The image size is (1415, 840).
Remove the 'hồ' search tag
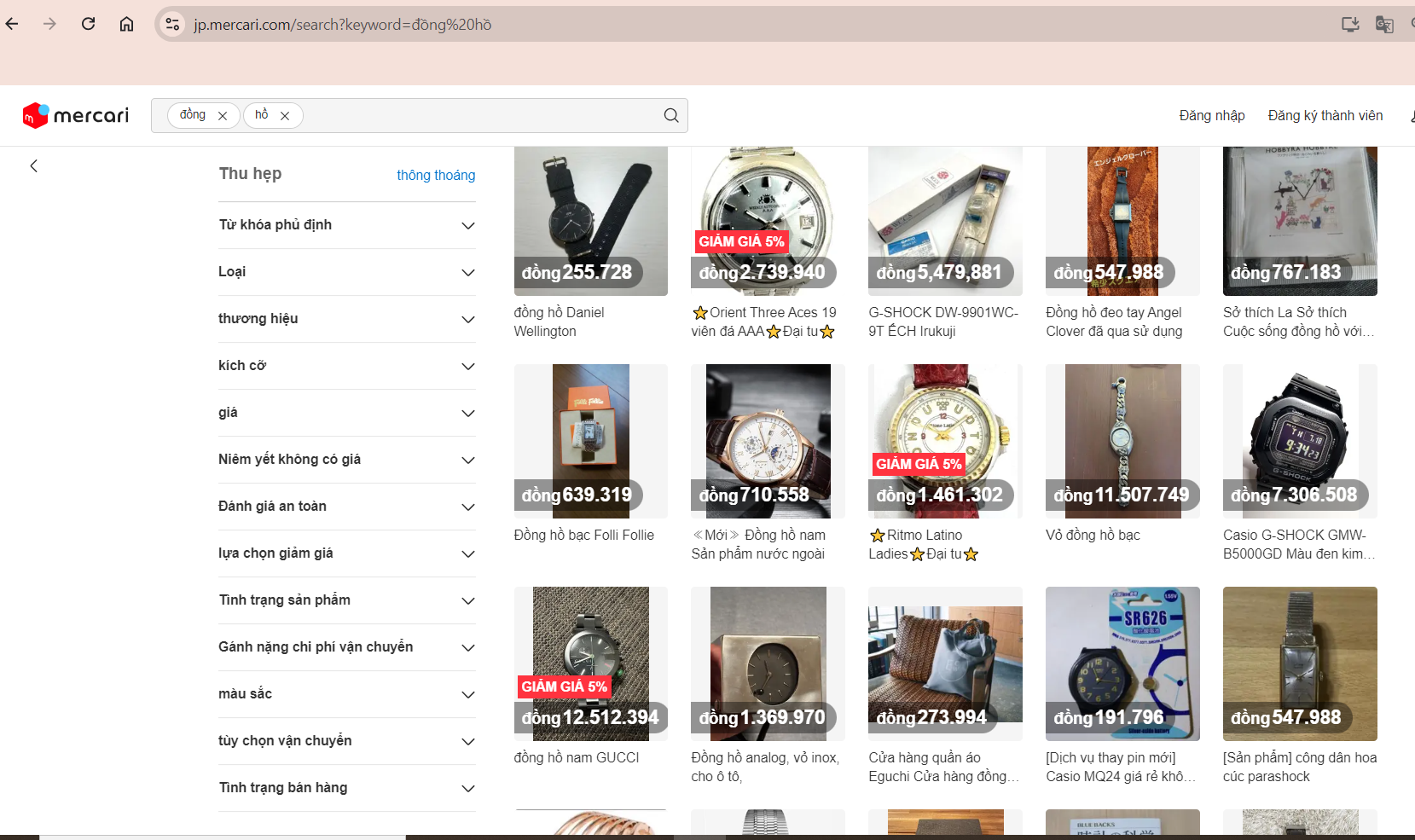tap(285, 116)
